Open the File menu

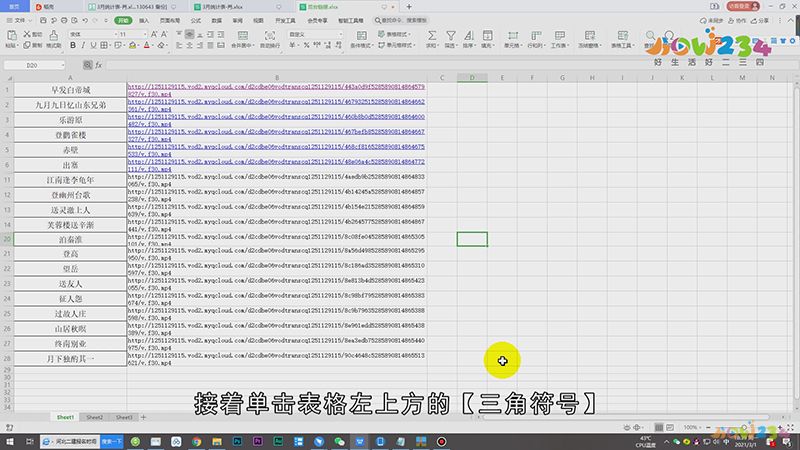tap(19, 20)
